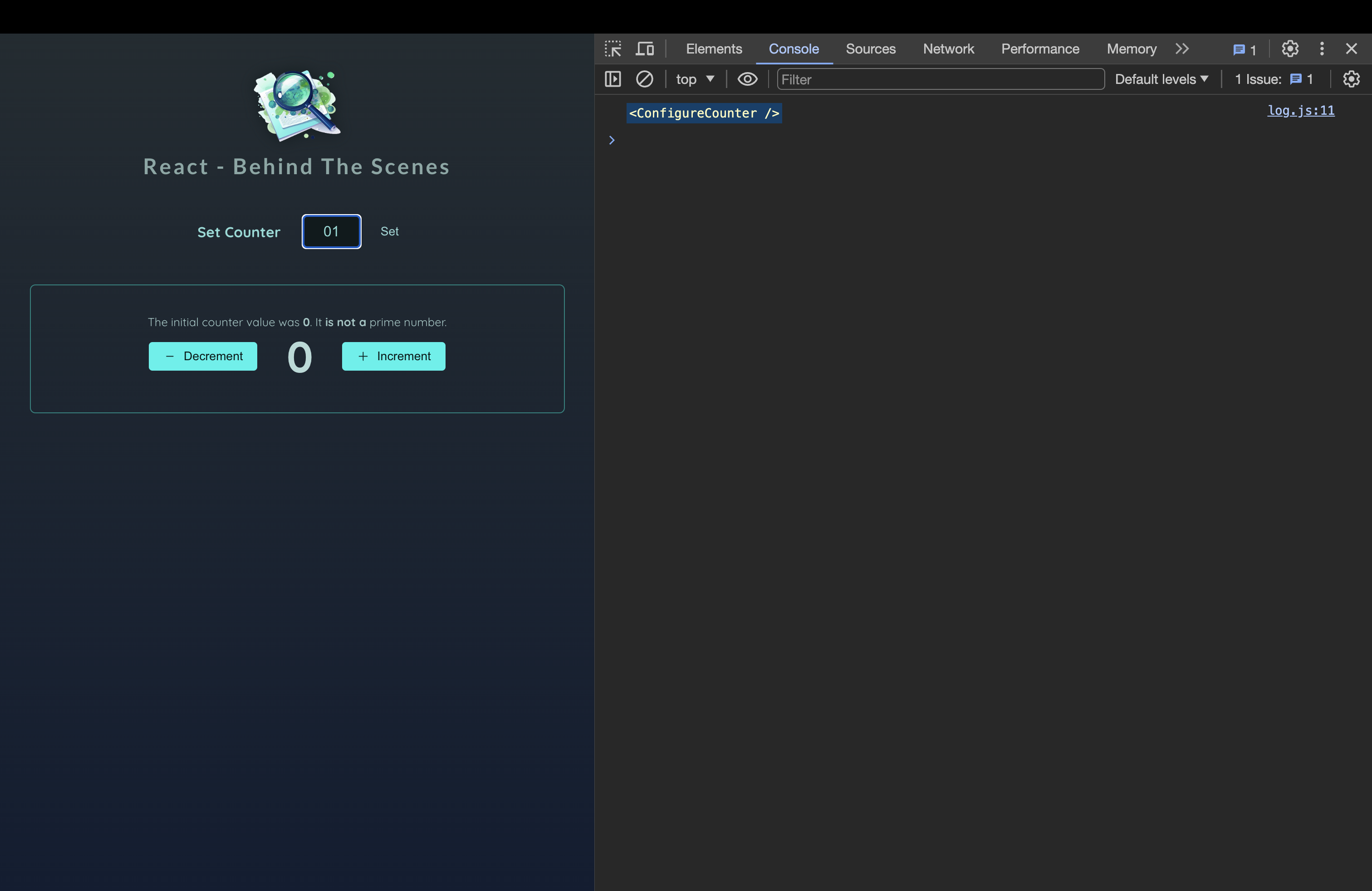Show more DevTools tabs with chevrons

1182,49
